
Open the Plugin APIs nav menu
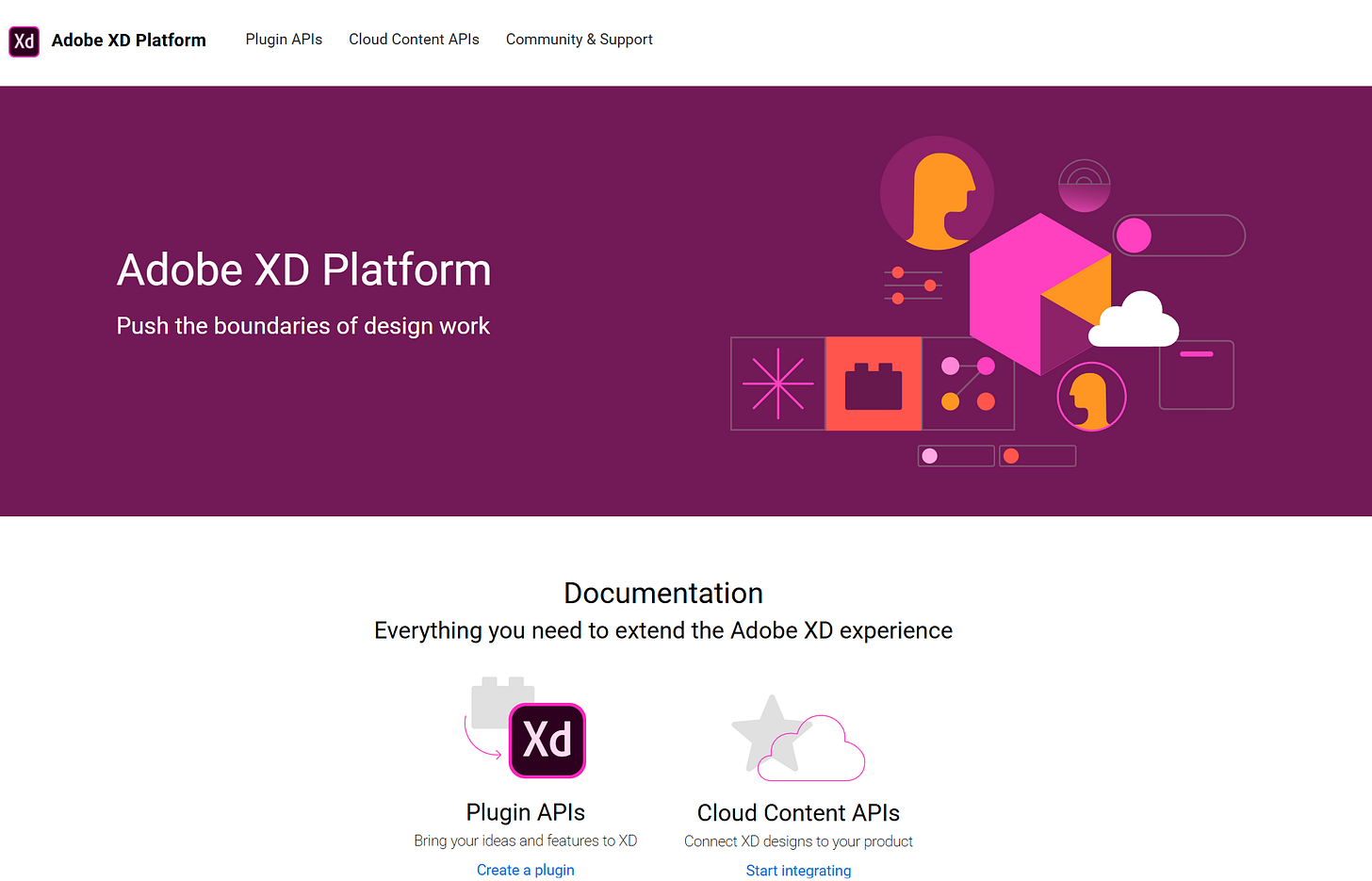coord(284,40)
